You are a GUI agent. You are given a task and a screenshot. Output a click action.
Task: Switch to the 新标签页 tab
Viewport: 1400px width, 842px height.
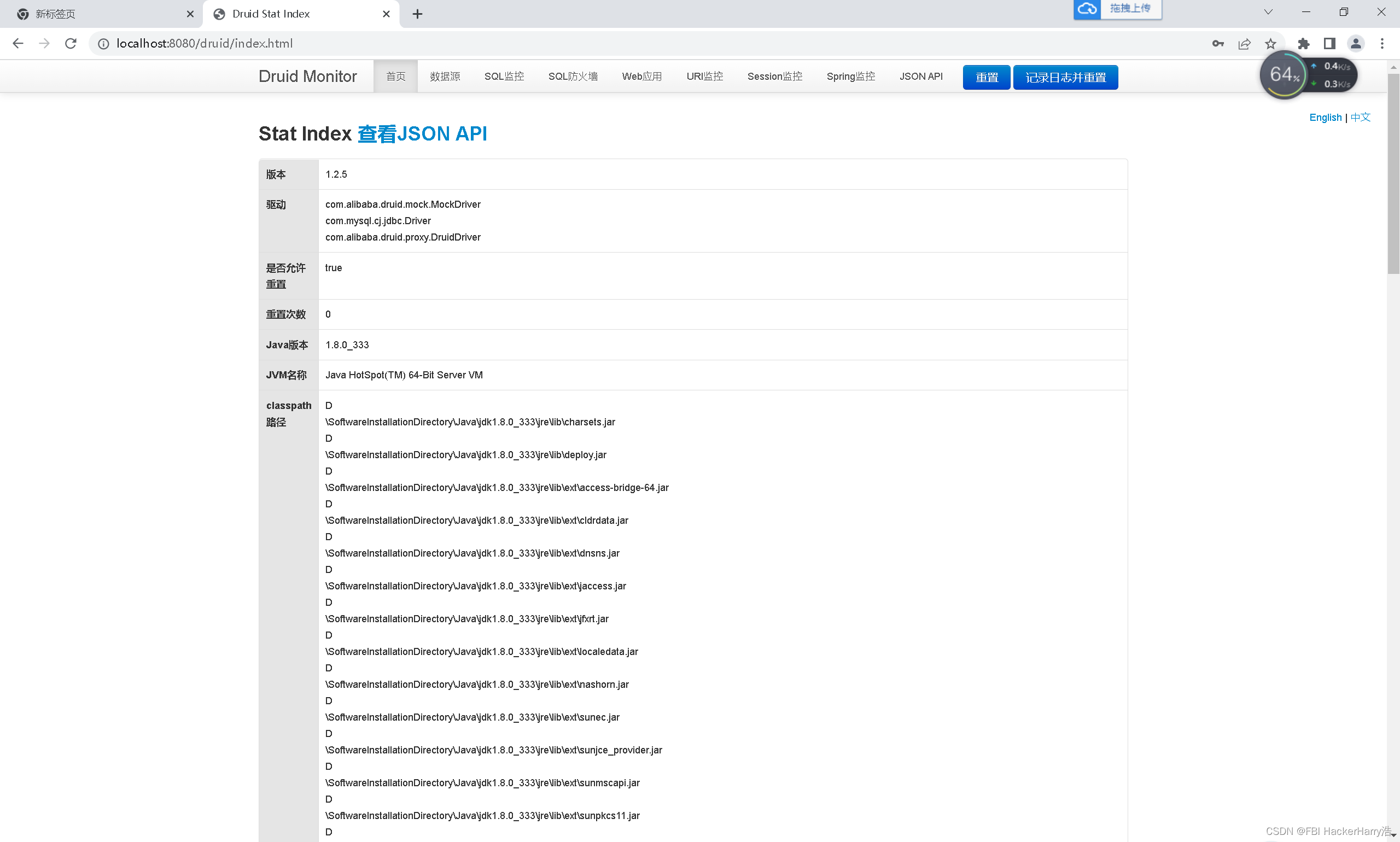click(x=101, y=14)
